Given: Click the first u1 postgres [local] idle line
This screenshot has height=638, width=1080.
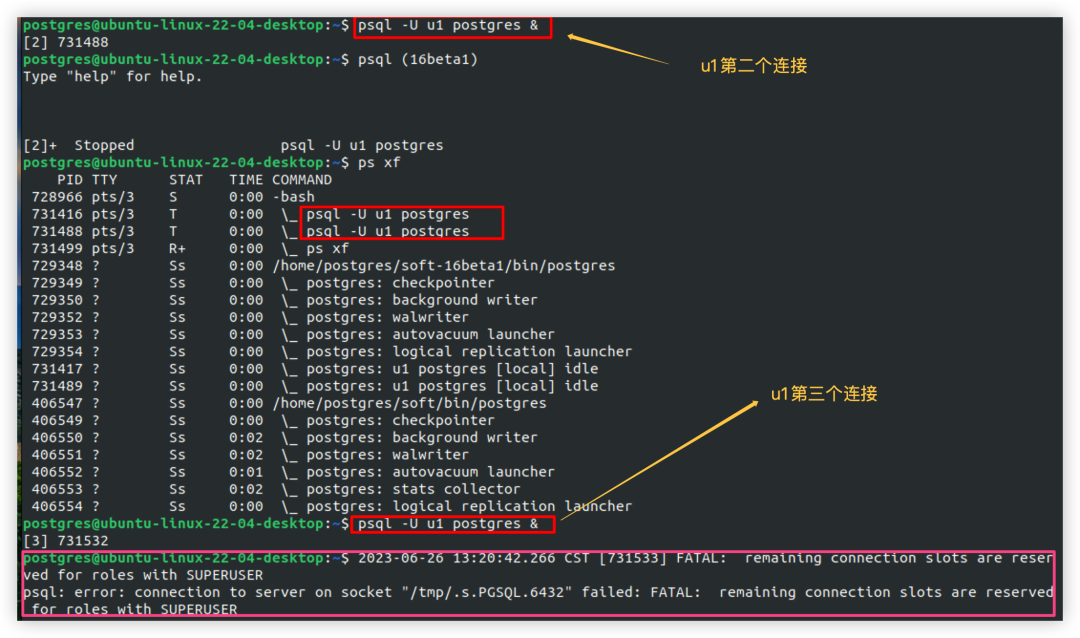Looking at the screenshot, I should coord(314,369).
